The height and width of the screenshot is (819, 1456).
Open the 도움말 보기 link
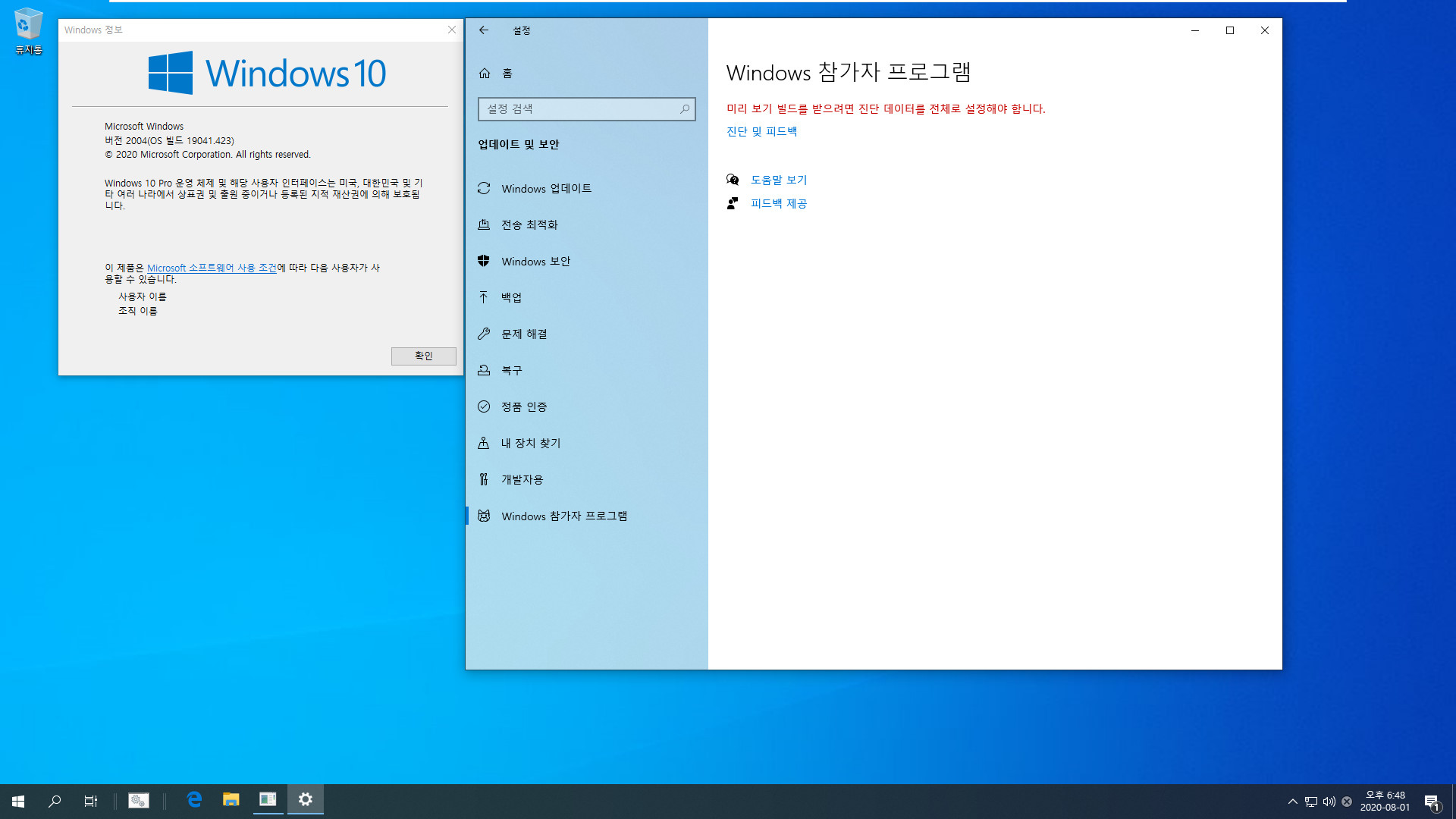[x=779, y=180]
